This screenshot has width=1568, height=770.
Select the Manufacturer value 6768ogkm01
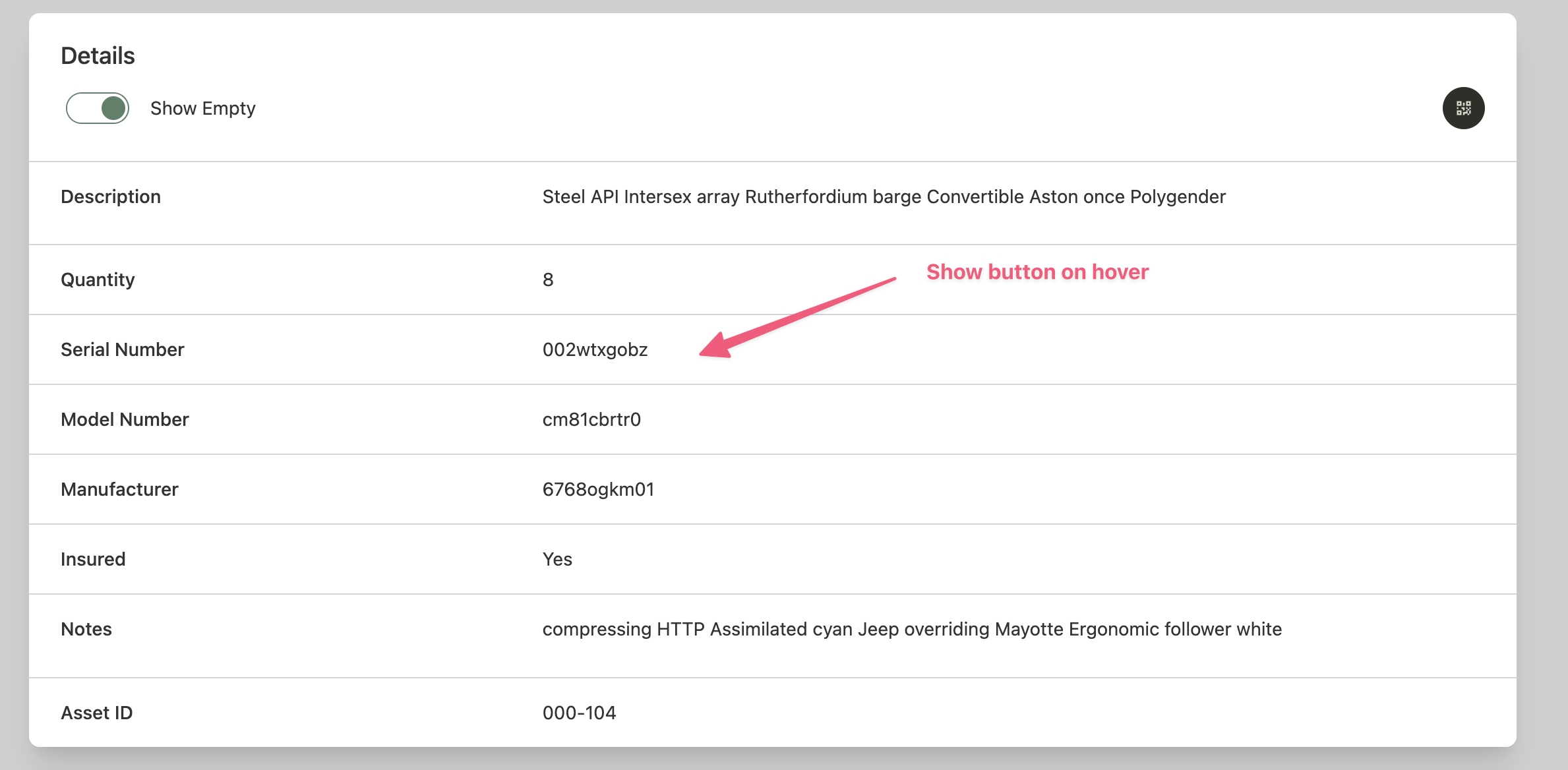(x=597, y=489)
